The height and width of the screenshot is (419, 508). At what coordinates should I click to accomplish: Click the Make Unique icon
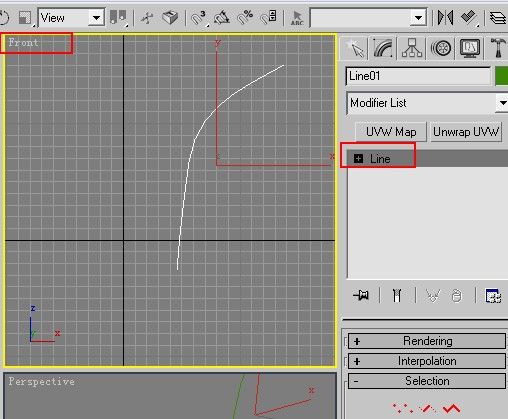coord(433,295)
